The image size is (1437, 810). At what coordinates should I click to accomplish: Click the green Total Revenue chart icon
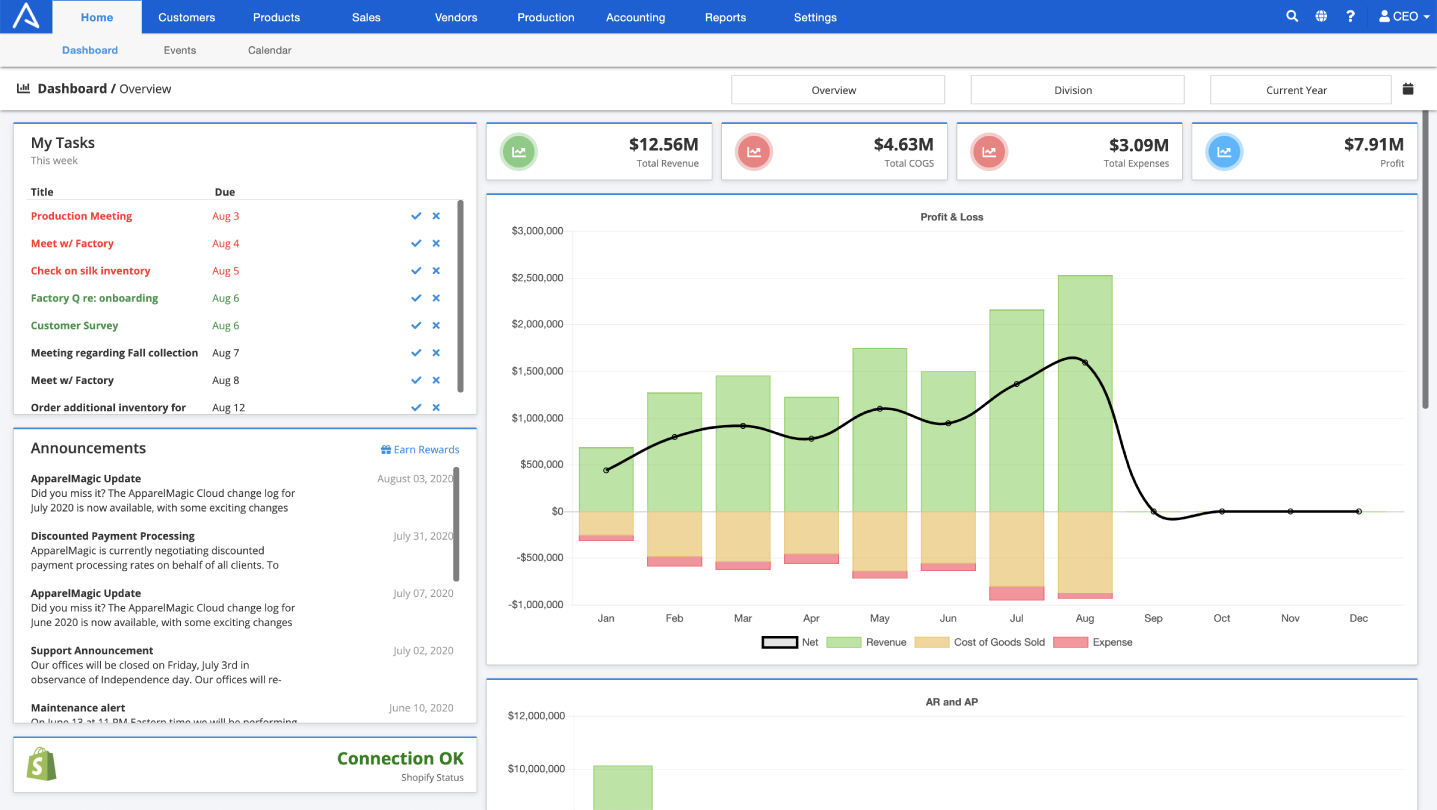pos(518,151)
